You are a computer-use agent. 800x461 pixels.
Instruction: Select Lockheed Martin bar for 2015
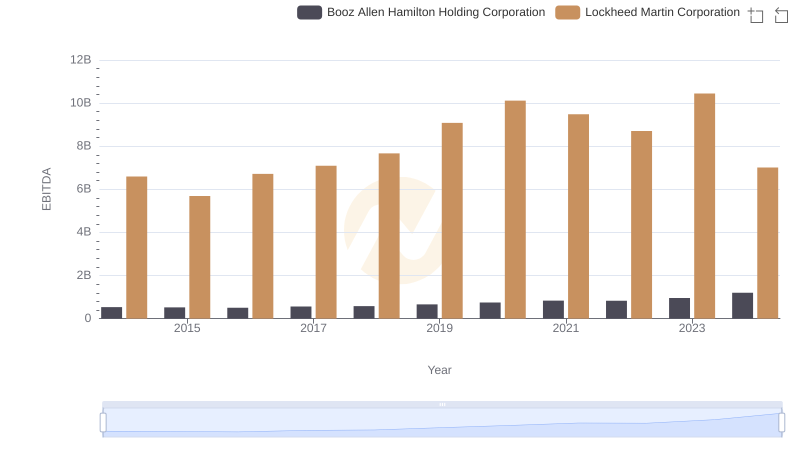coord(199,257)
